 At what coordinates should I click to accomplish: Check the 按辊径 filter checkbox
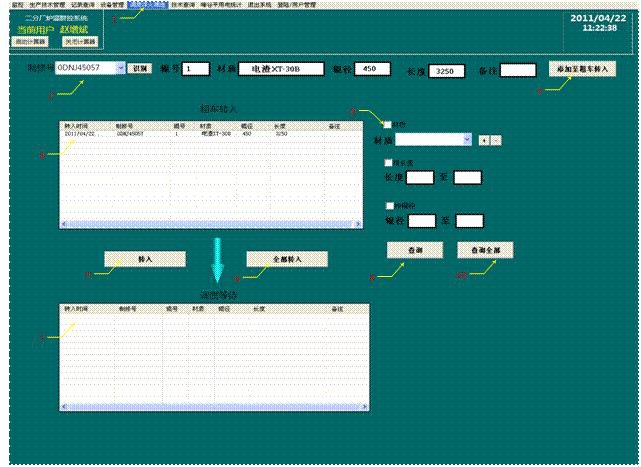click(389, 205)
